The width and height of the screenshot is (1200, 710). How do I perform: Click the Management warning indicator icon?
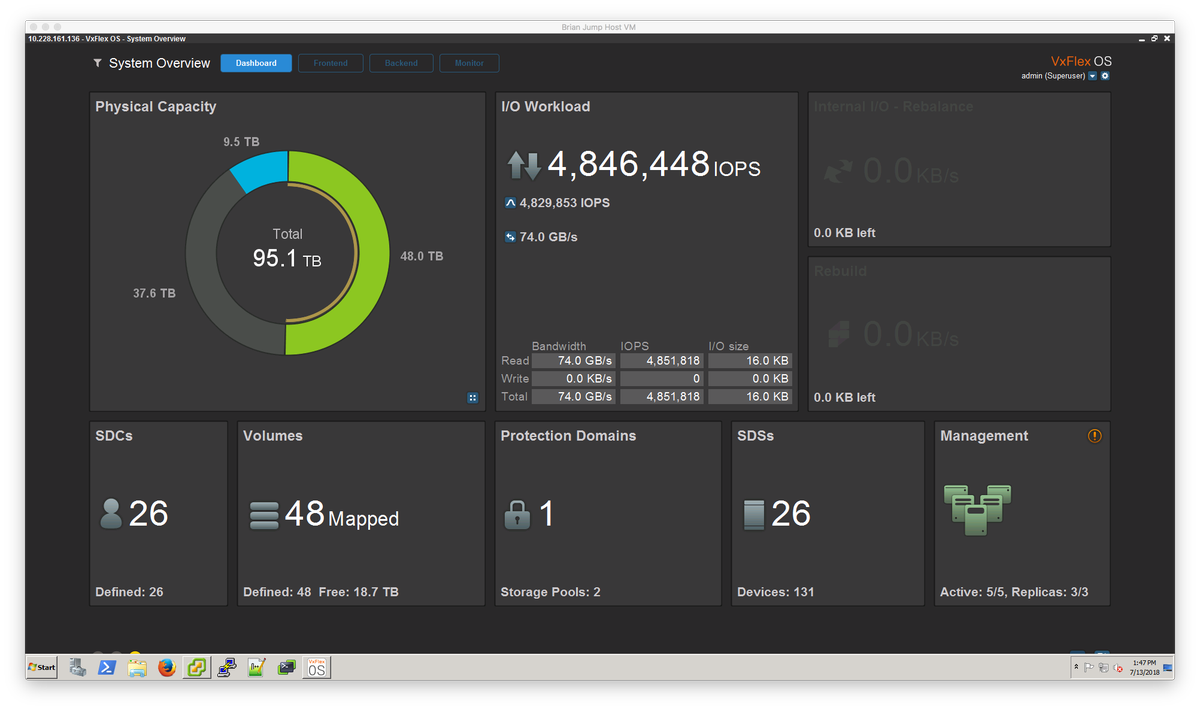tap(1094, 436)
